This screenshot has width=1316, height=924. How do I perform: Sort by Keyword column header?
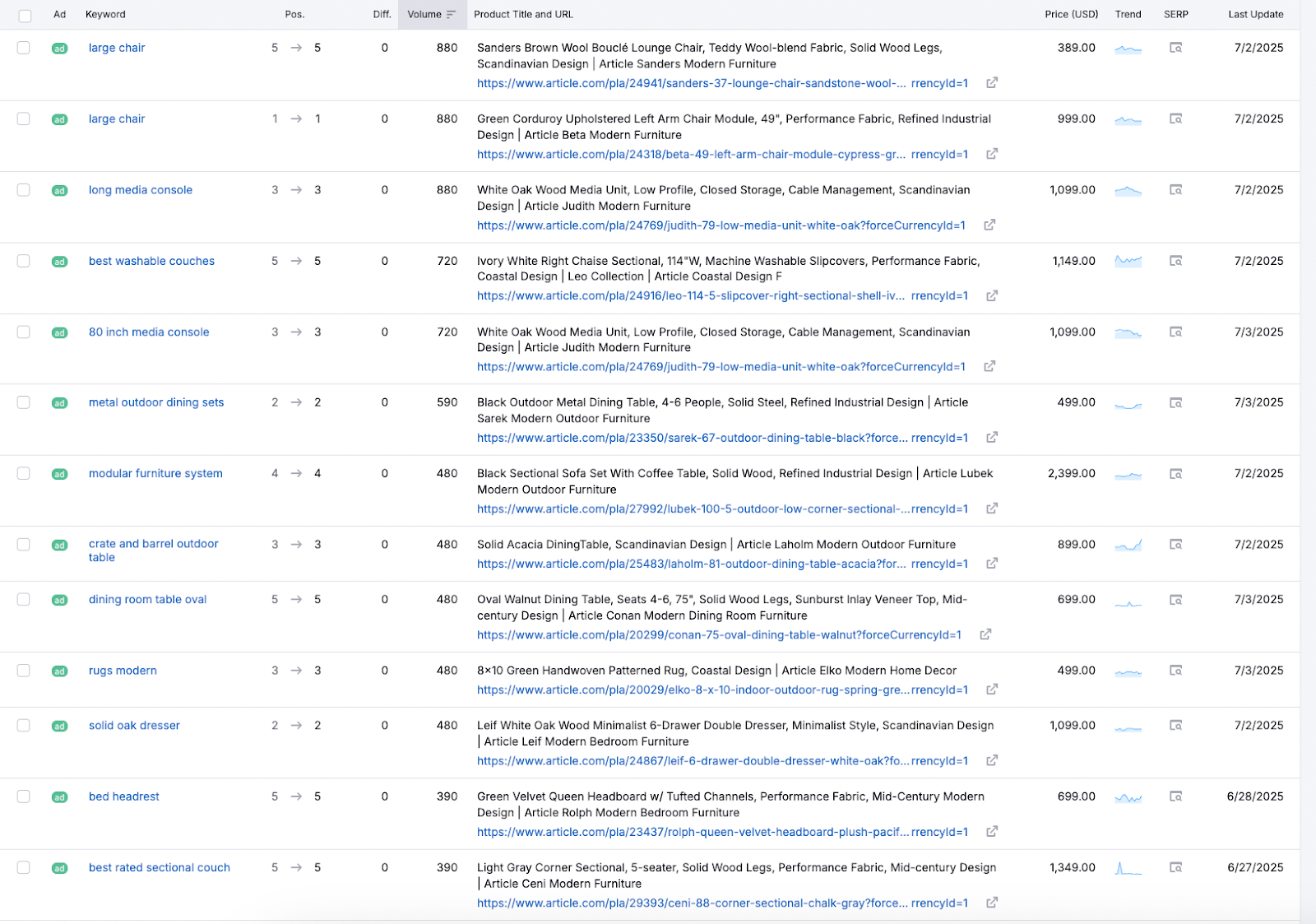coord(105,14)
